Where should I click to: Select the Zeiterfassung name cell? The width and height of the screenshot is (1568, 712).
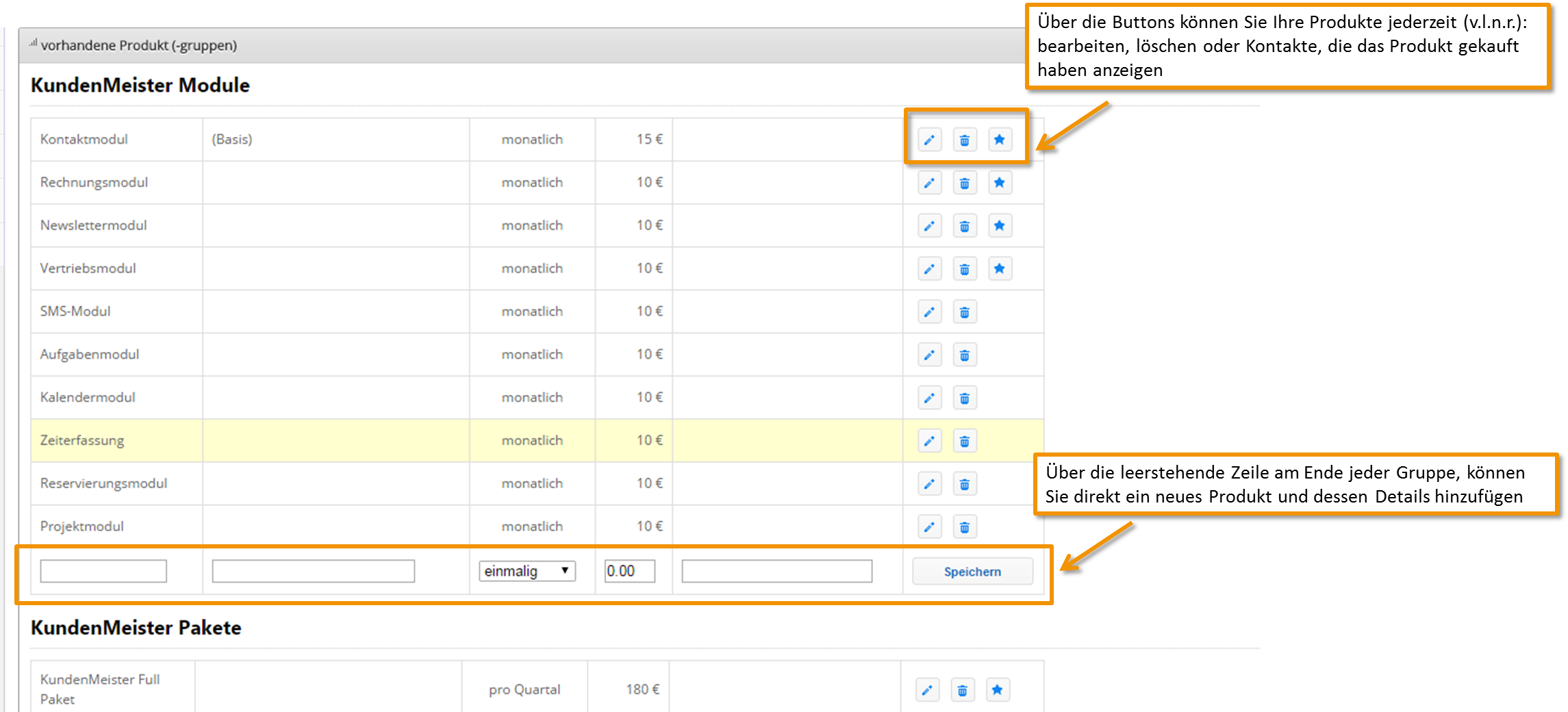pyautogui.click(x=116, y=440)
